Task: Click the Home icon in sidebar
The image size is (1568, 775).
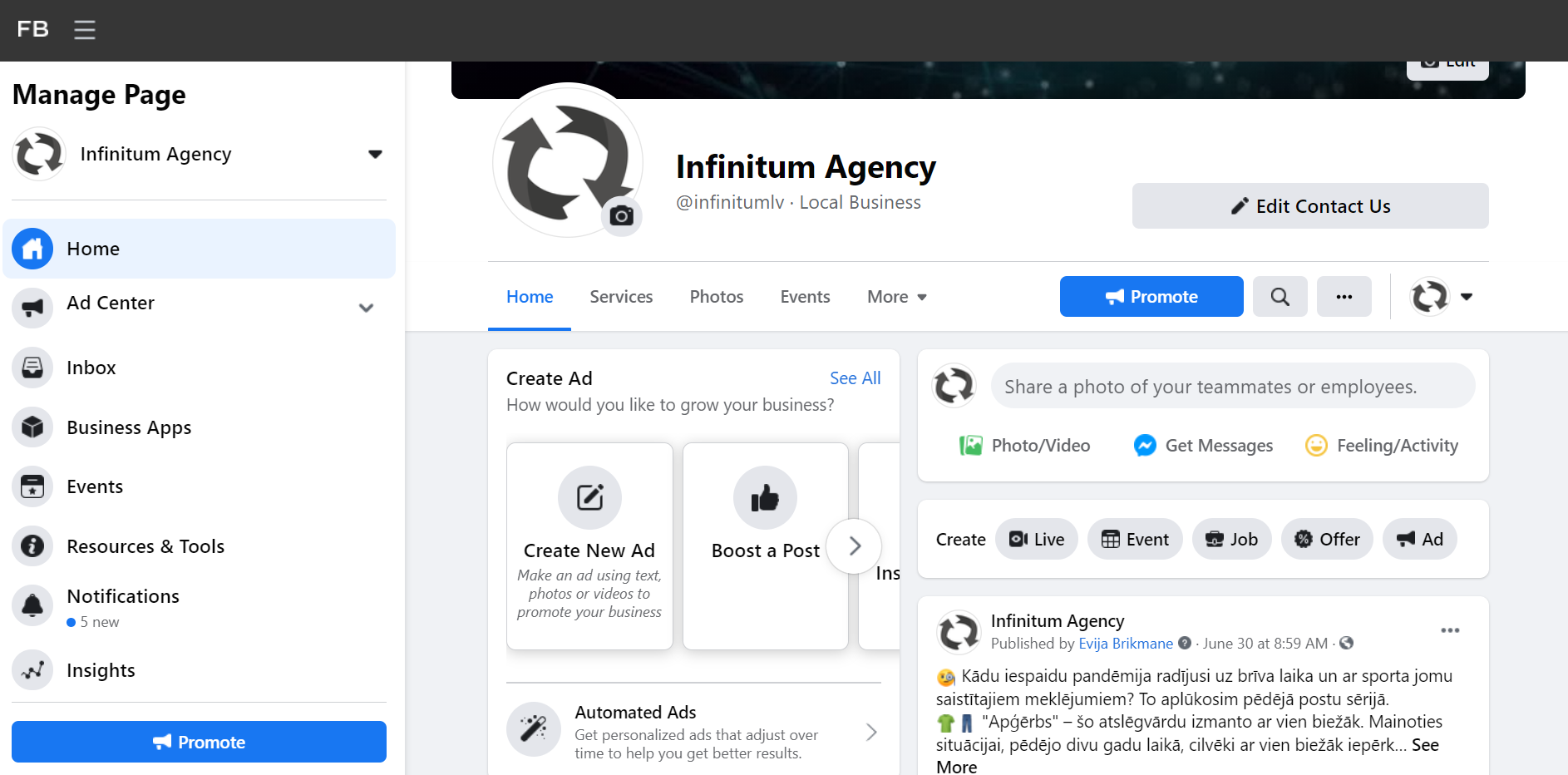Action: point(32,249)
